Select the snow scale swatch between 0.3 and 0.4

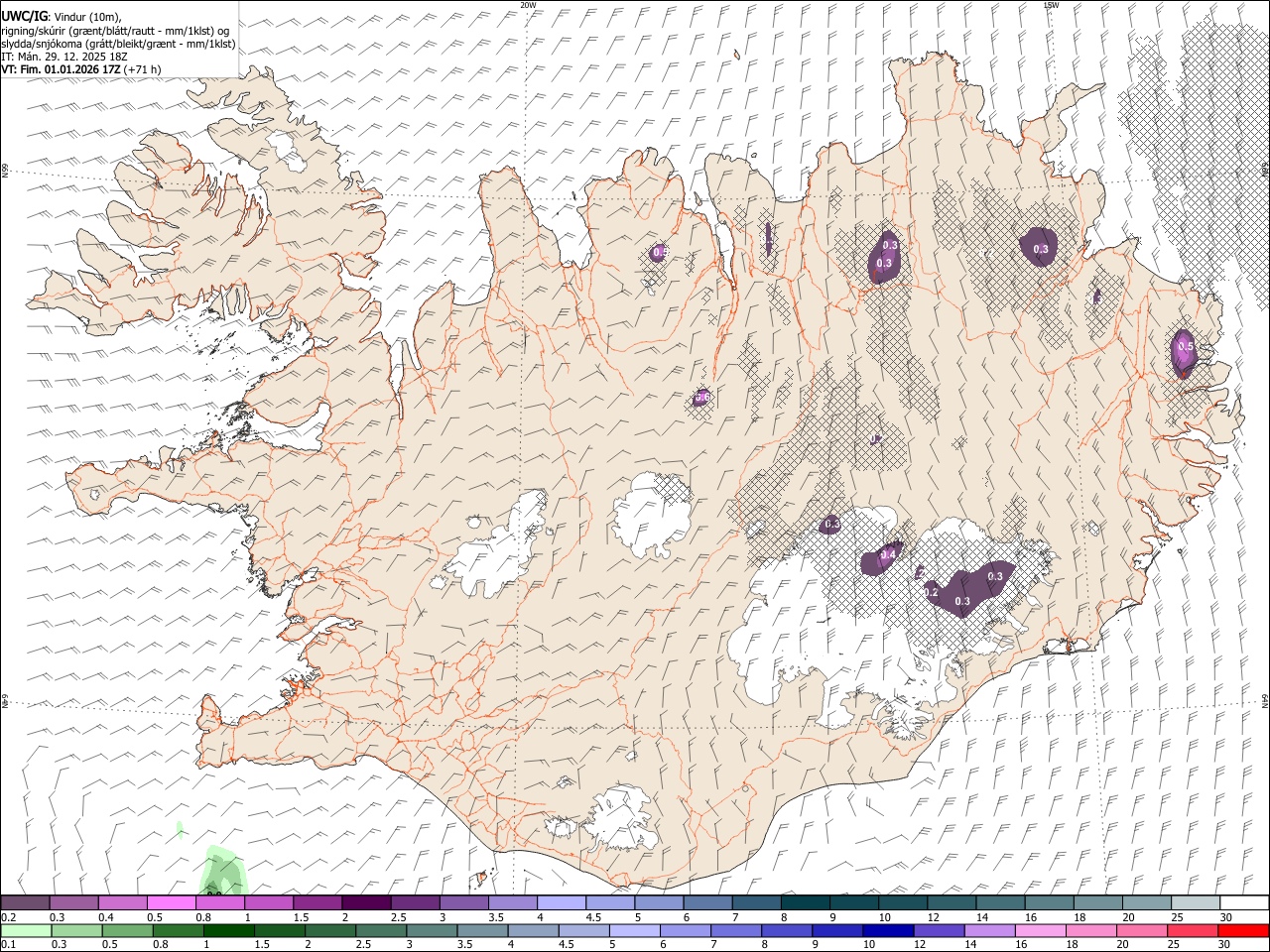73,903
